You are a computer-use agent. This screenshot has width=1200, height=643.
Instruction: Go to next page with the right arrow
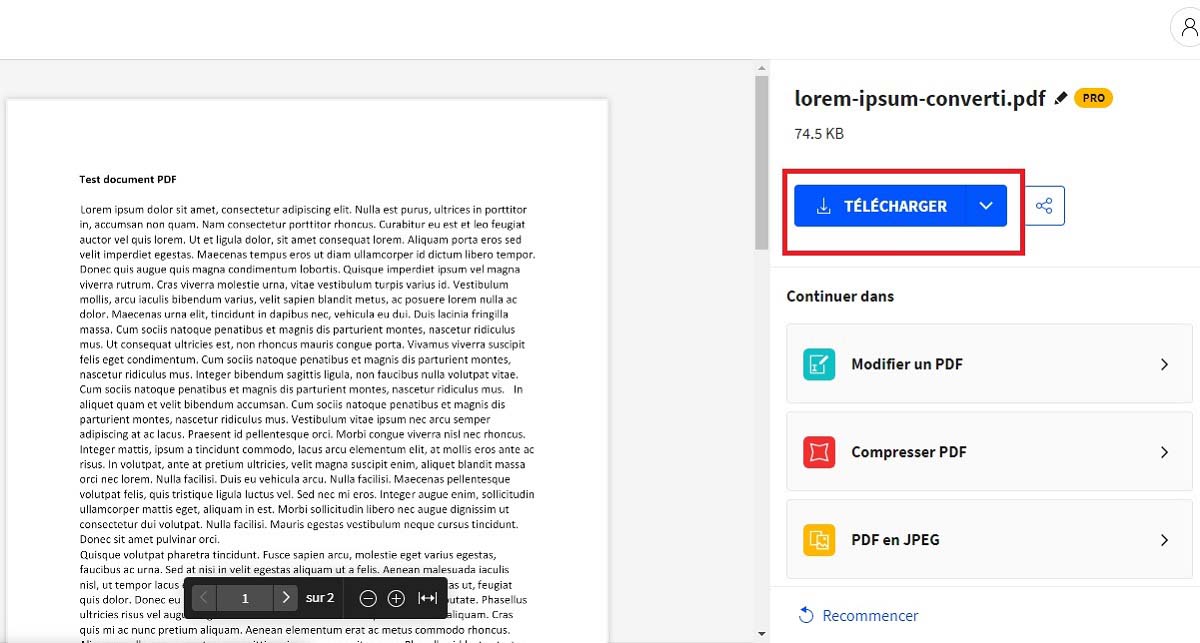pos(286,598)
